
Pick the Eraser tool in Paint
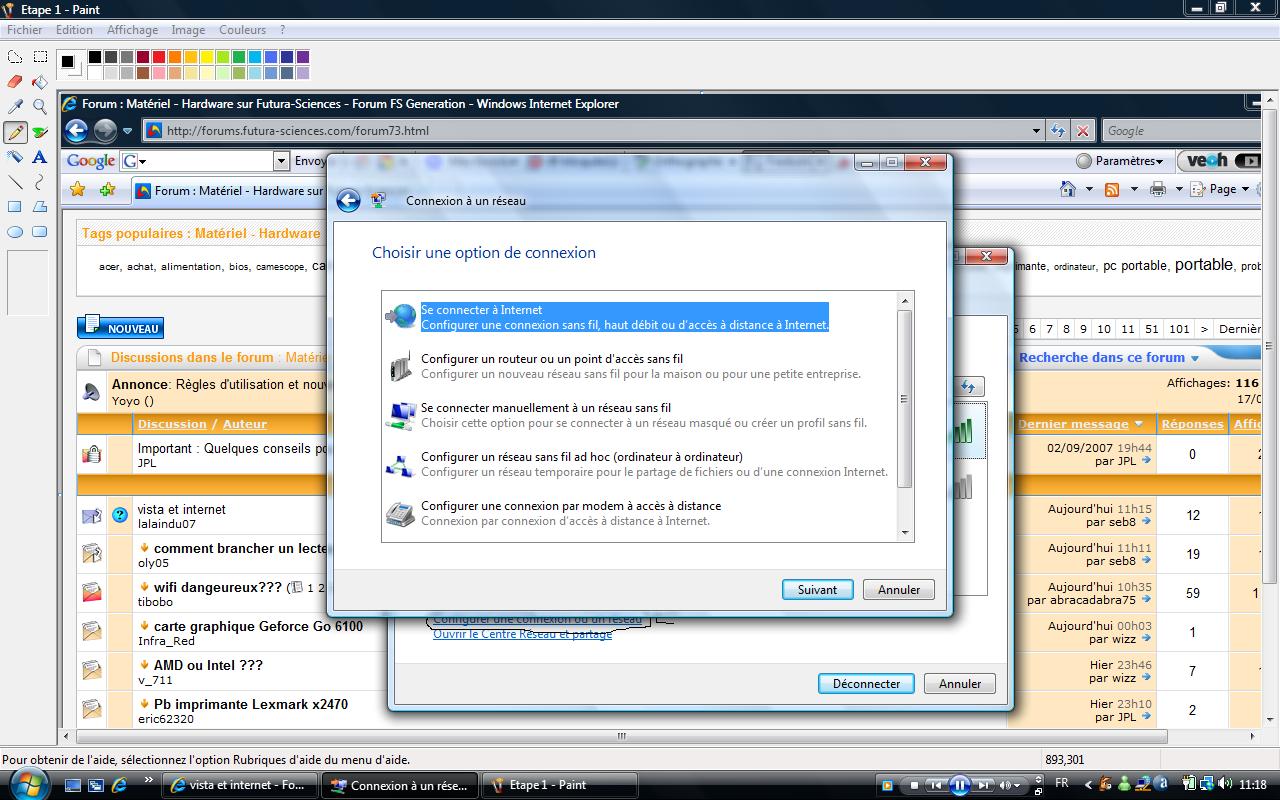[15, 82]
